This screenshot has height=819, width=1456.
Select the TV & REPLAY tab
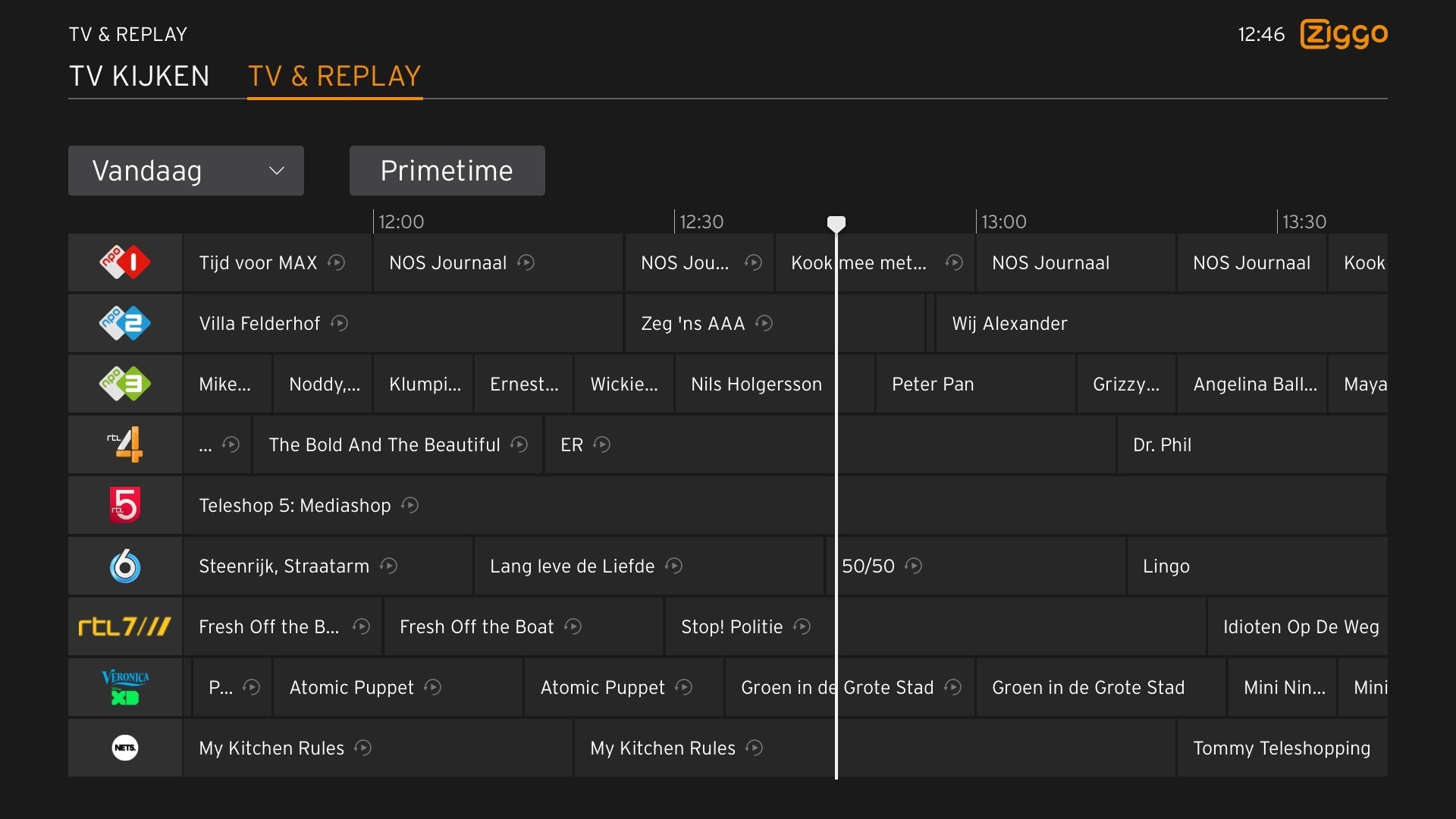334,75
